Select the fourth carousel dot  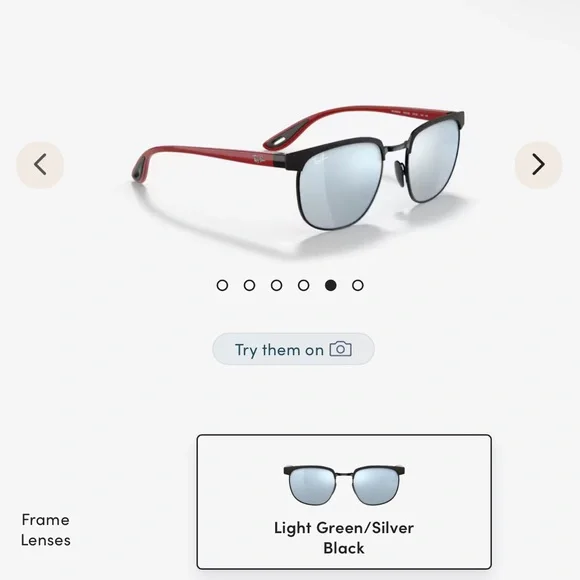304,285
